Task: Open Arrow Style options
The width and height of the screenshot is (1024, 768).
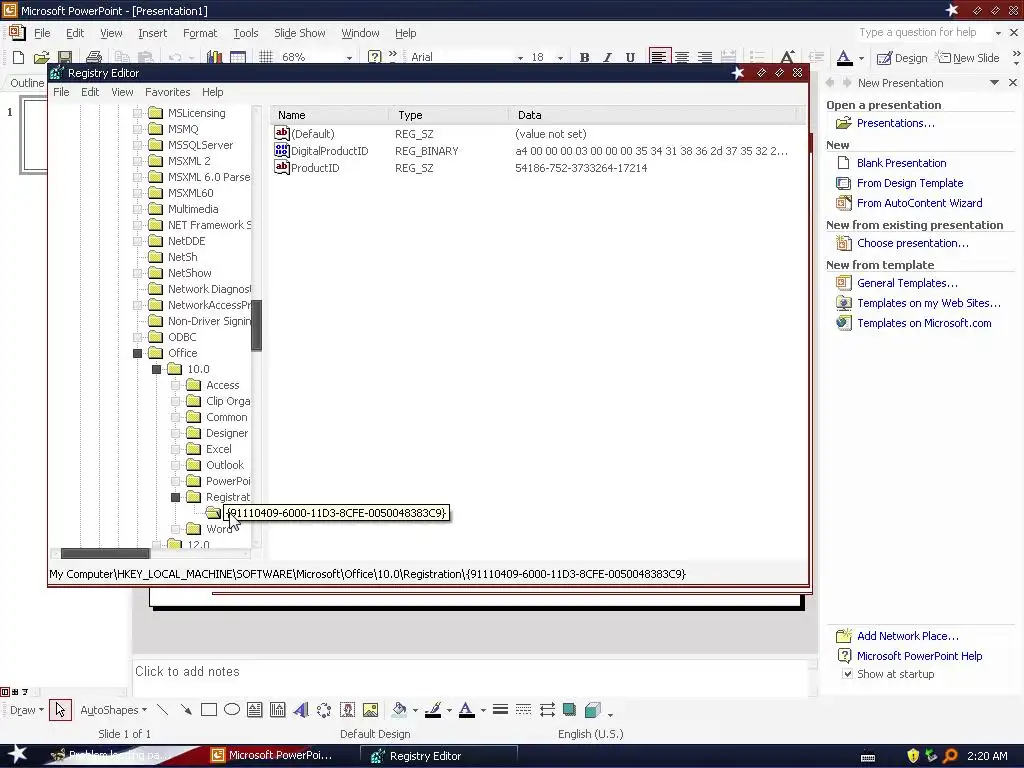Action: [x=547, y=710]
